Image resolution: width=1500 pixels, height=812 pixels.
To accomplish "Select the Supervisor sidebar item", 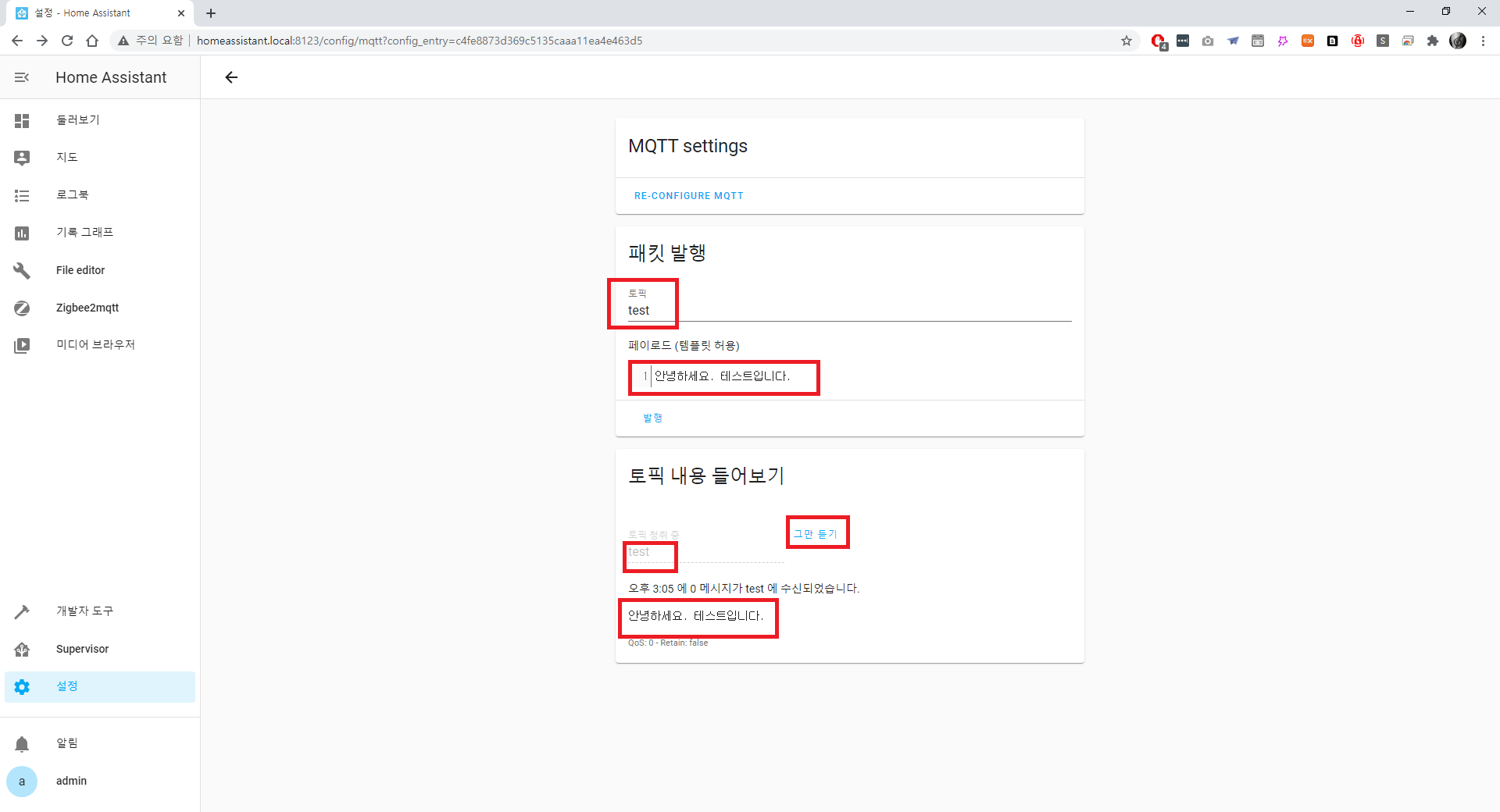I will click(x=100, y=649).
